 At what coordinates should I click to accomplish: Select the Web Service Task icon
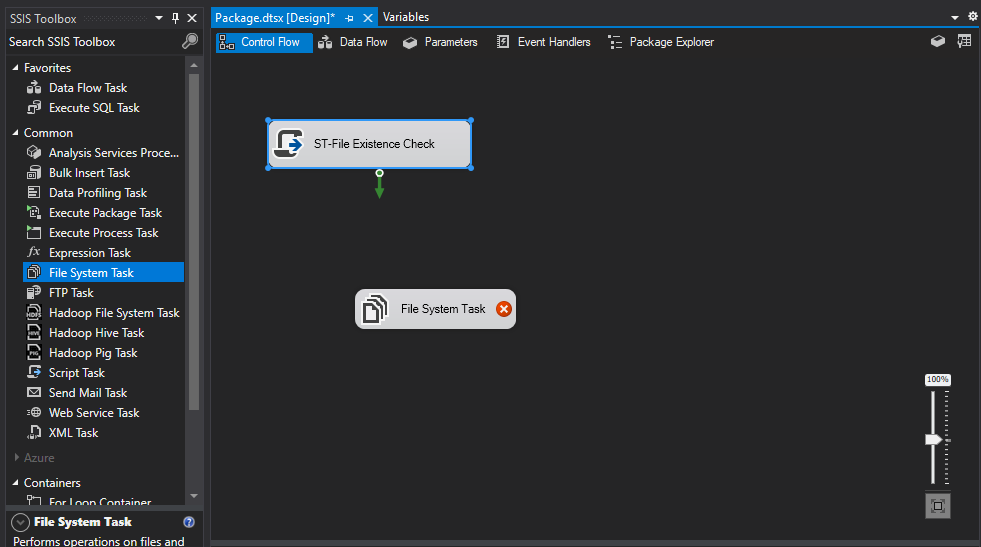[34, 412]
